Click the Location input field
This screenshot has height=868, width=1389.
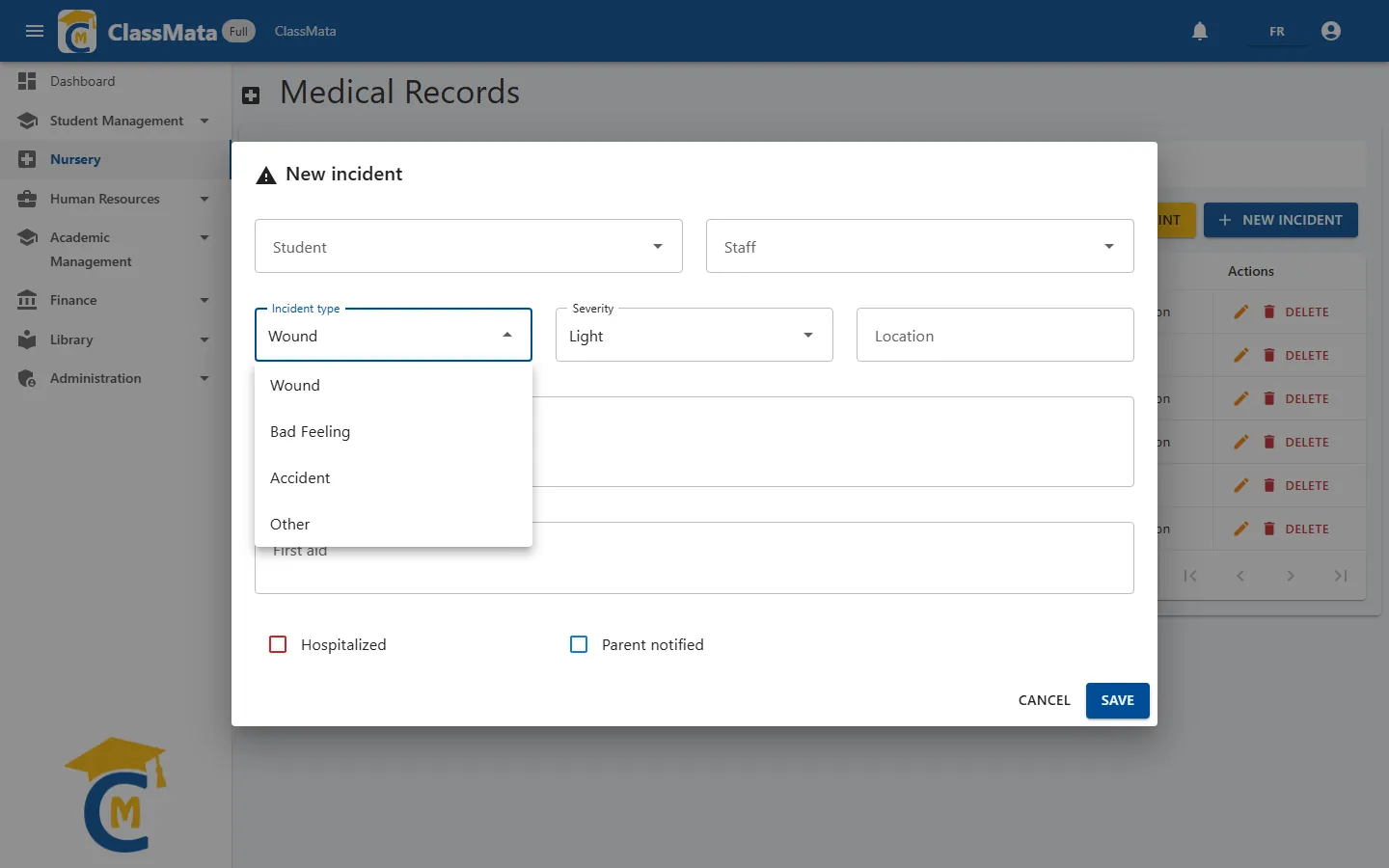pyautogui.click(x=995, y=335)
